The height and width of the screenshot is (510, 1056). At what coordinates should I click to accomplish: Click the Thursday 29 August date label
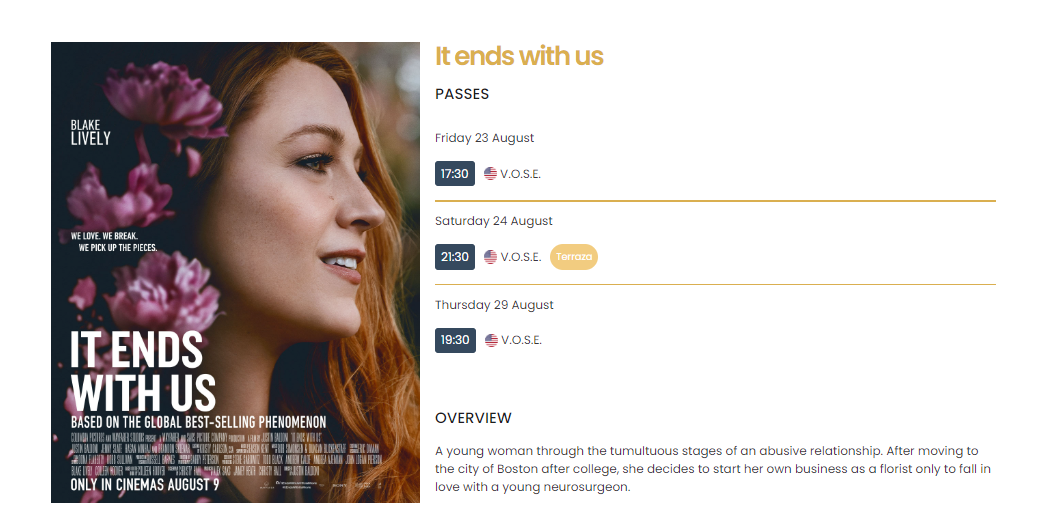pos(494,305)
